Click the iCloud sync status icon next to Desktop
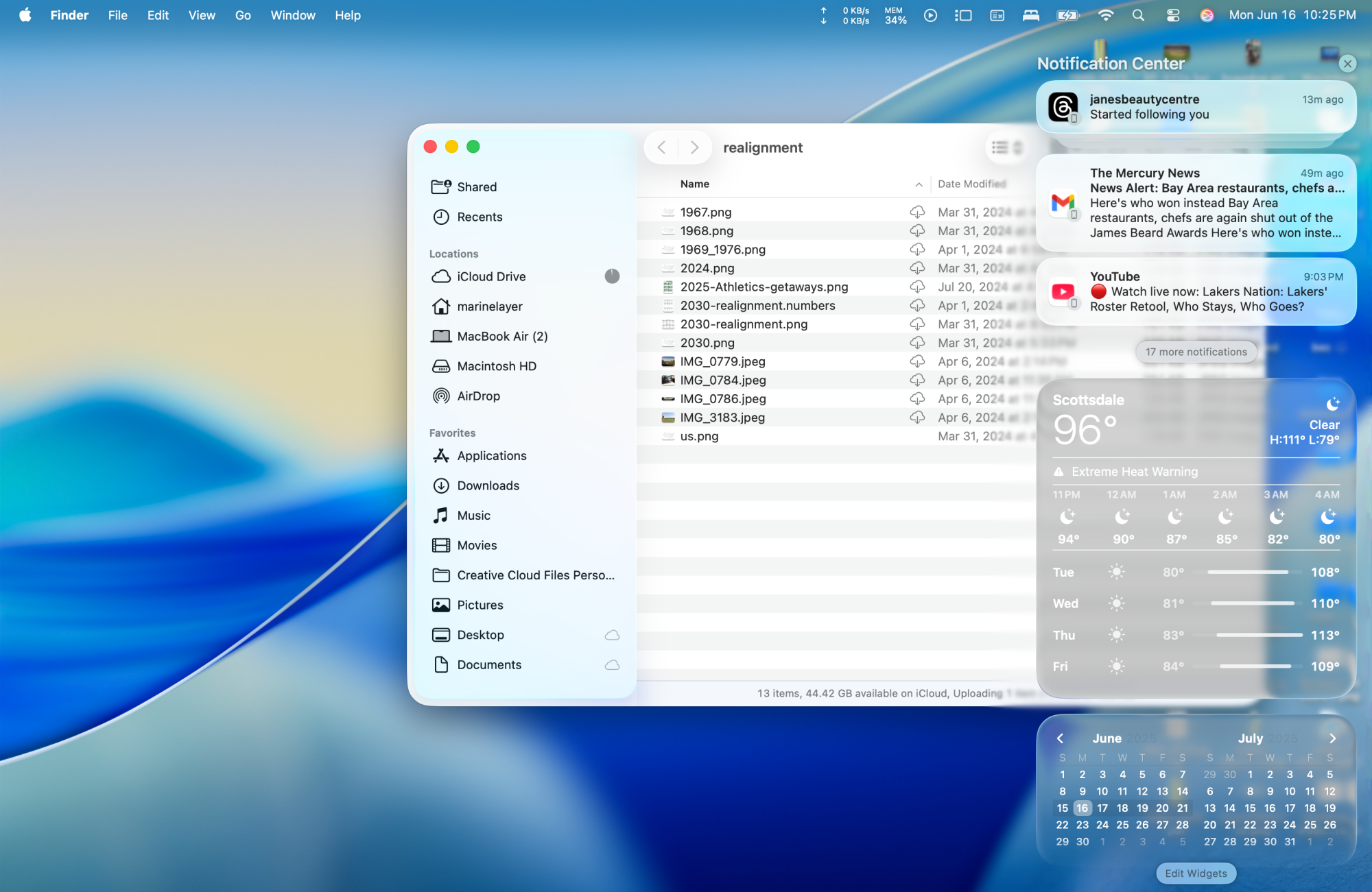Screen dimensions: 1372x892 pos(611,635)
